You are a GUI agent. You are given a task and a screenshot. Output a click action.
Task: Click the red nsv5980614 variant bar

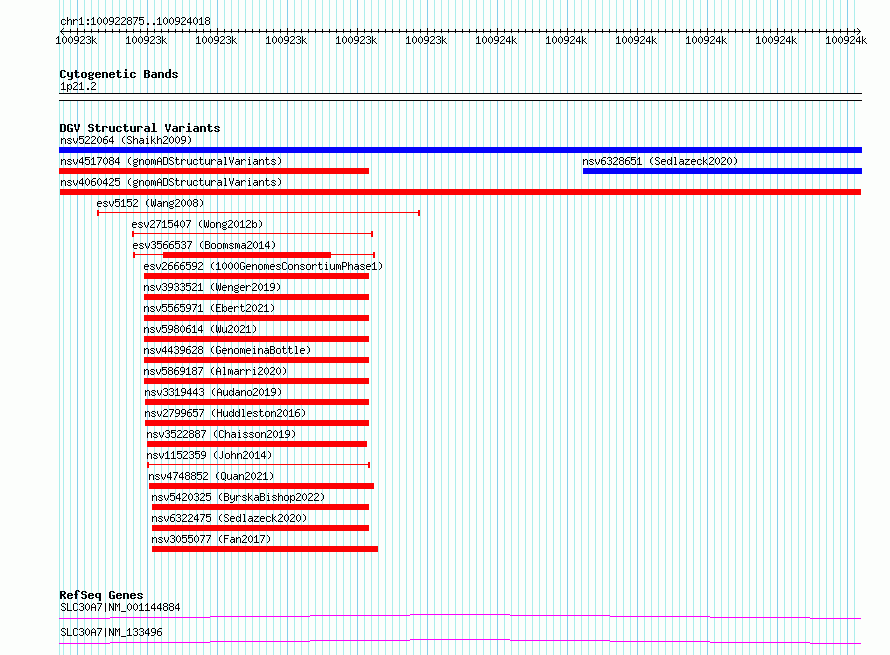pos(257,339)
